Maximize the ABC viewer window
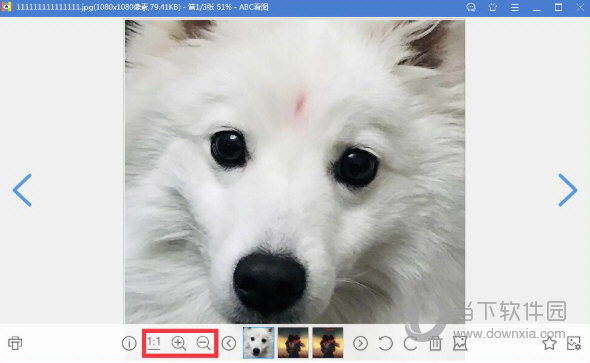Screen dimensions: 590x363 pos(558,7)
